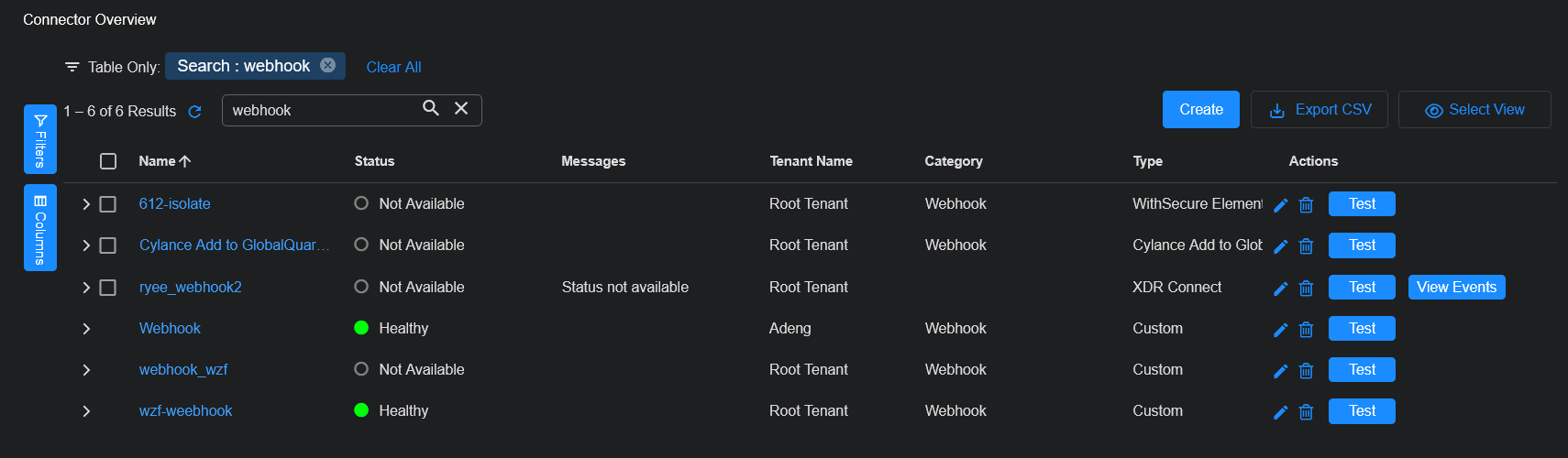The height and width of the screenshot is (458, 1568).
Task: Expand the Webhook row chevron
Action: click(x=86, y=329)
